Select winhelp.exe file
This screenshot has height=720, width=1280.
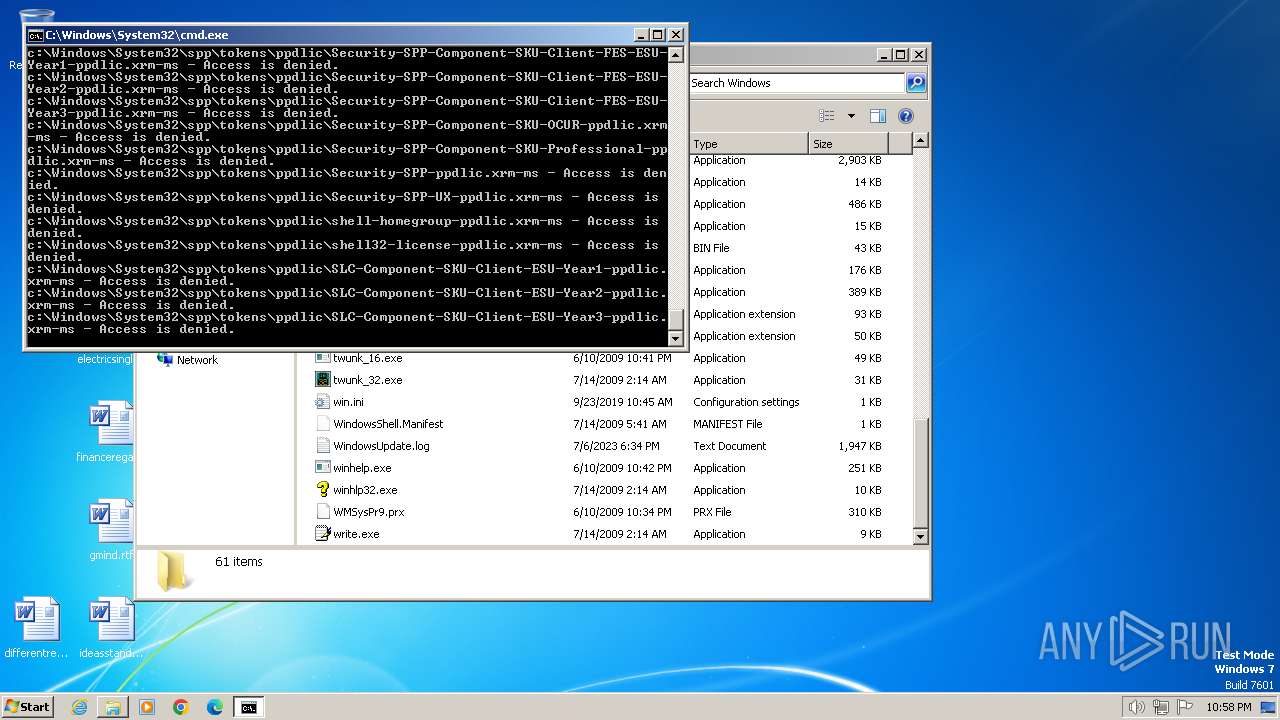[362, 468]
